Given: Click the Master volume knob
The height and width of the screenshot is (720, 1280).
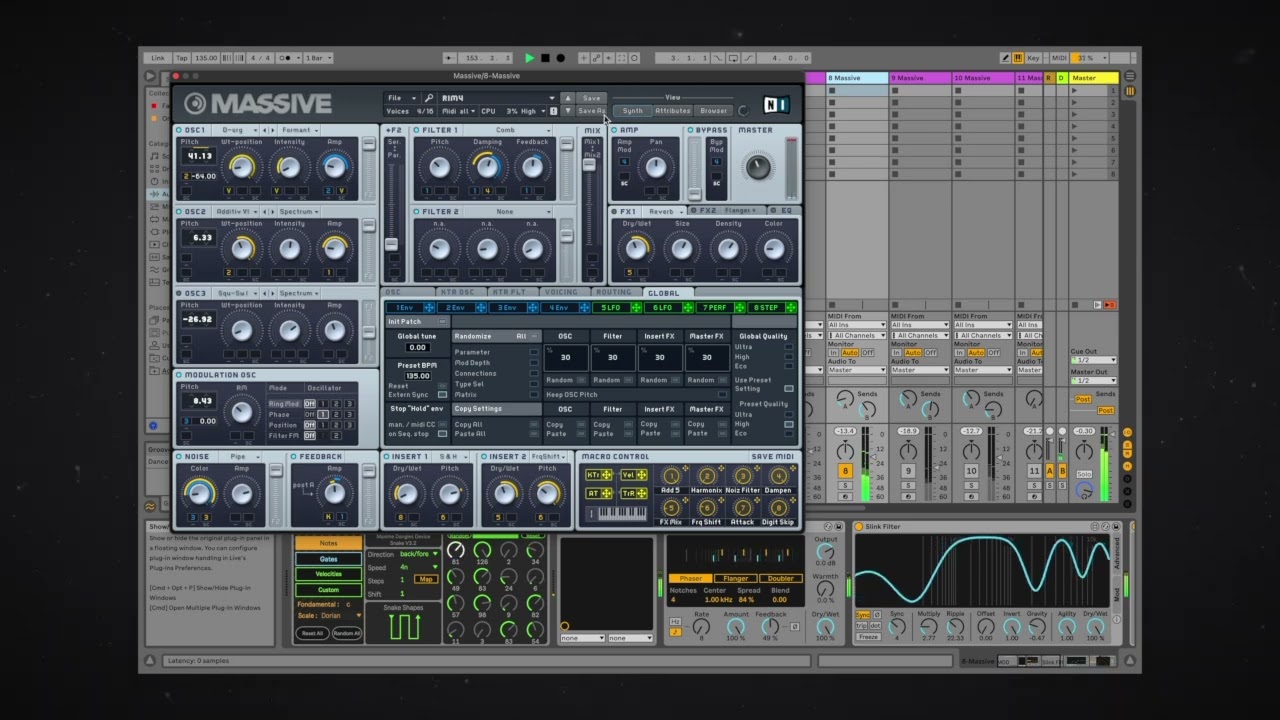Looking at the screenshot, I should click(x=758, y=167).
